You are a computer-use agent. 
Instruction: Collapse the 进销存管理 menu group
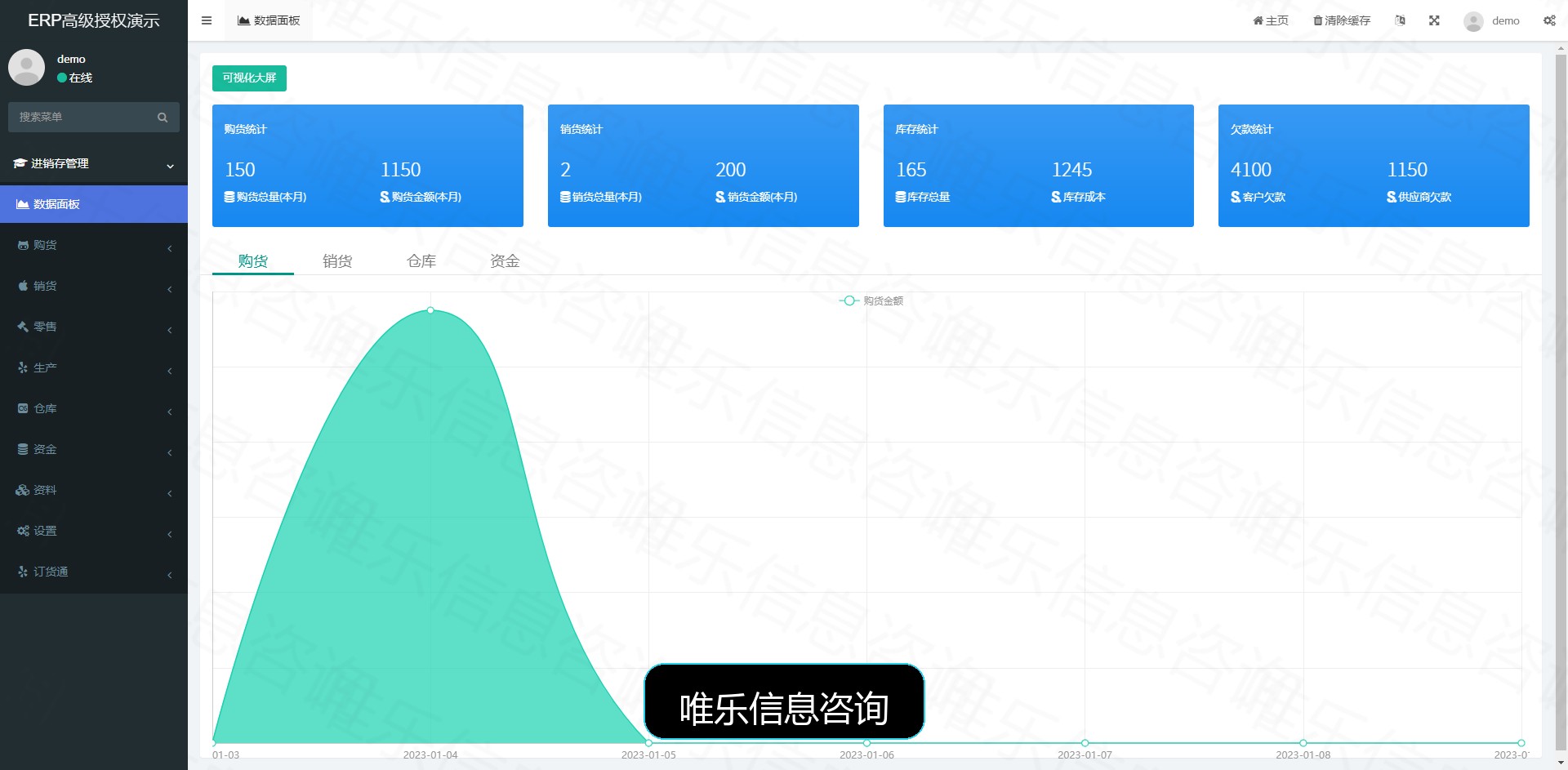pyautogui.click(x=170, y=166)
